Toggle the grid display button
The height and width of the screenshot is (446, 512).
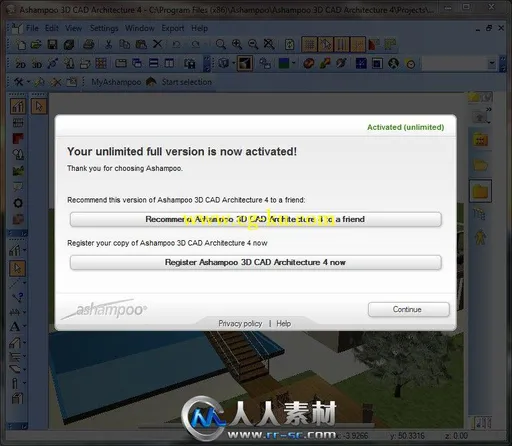pos(309,45)
